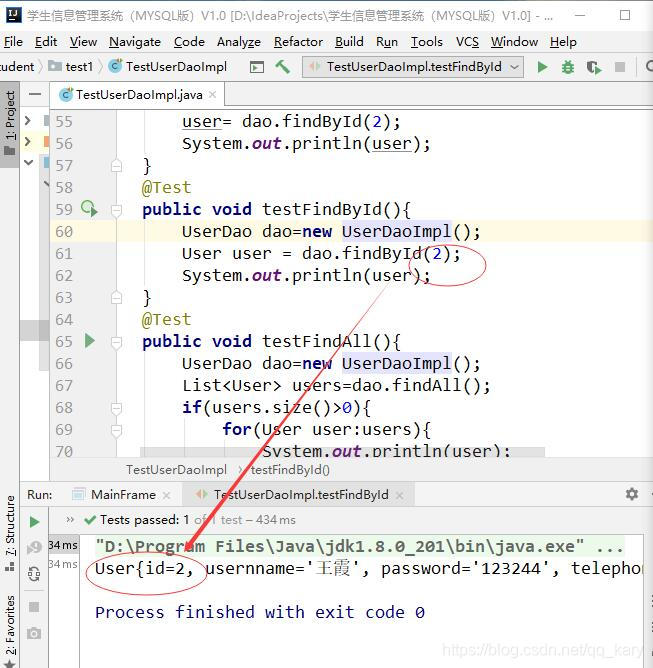Image resolution: width=653 pixels, height=668 pixels.
Task: Click the editor horizontal scrollbar
Action: [x=342, y=452]
